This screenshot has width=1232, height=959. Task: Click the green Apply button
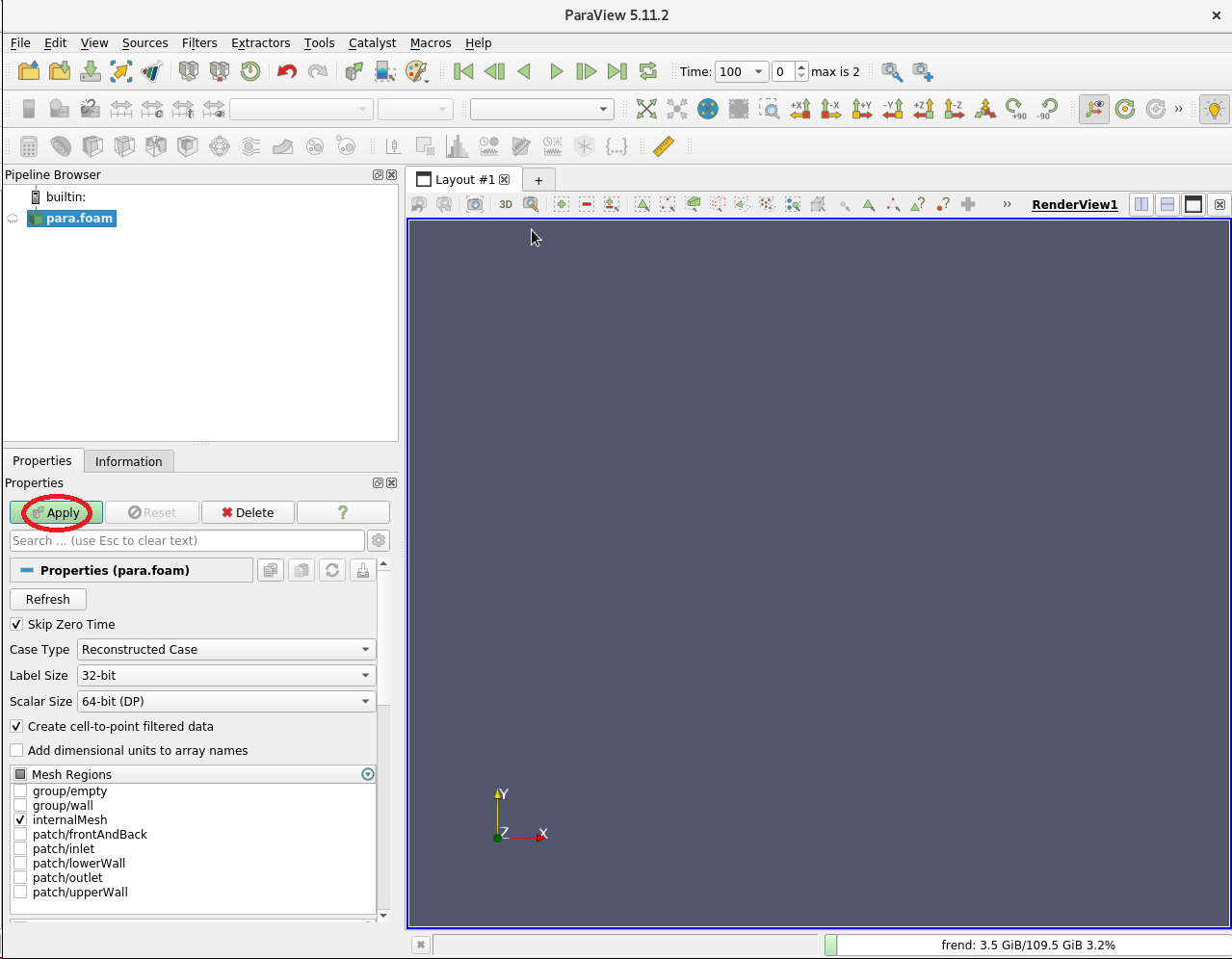pos(56,512)
